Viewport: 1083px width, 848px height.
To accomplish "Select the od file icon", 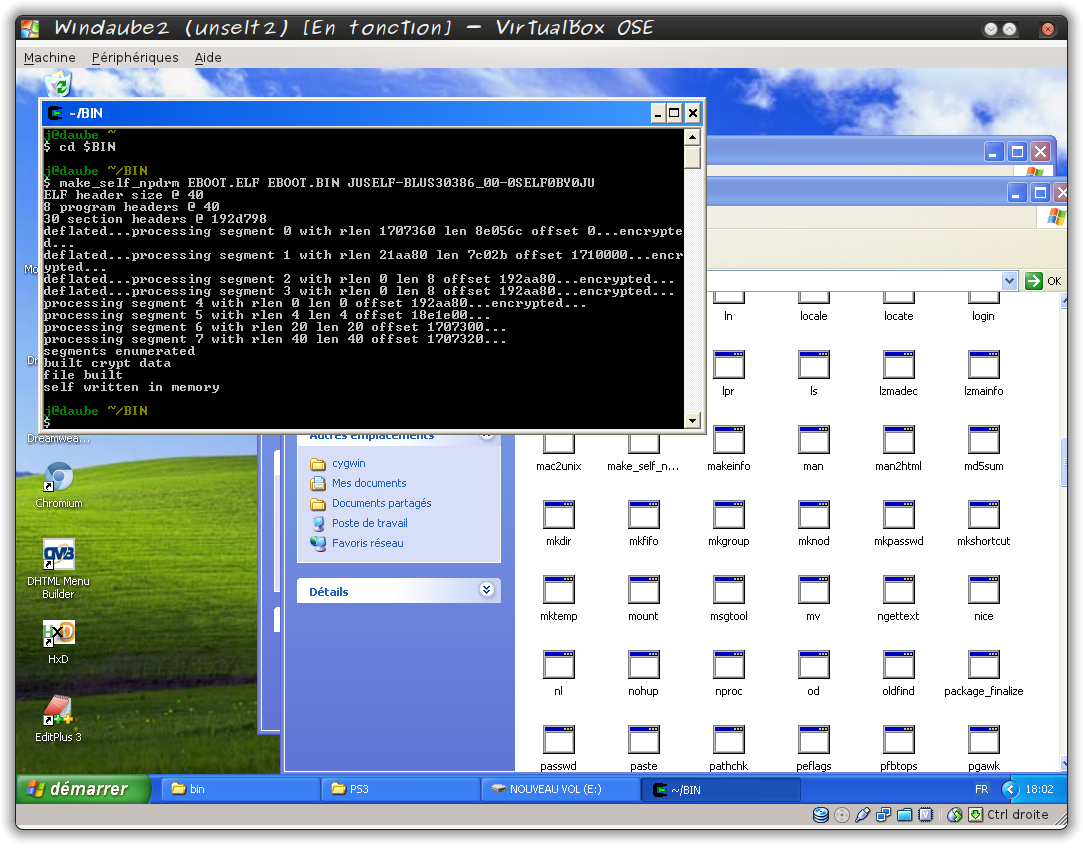I will coord(814,665).
